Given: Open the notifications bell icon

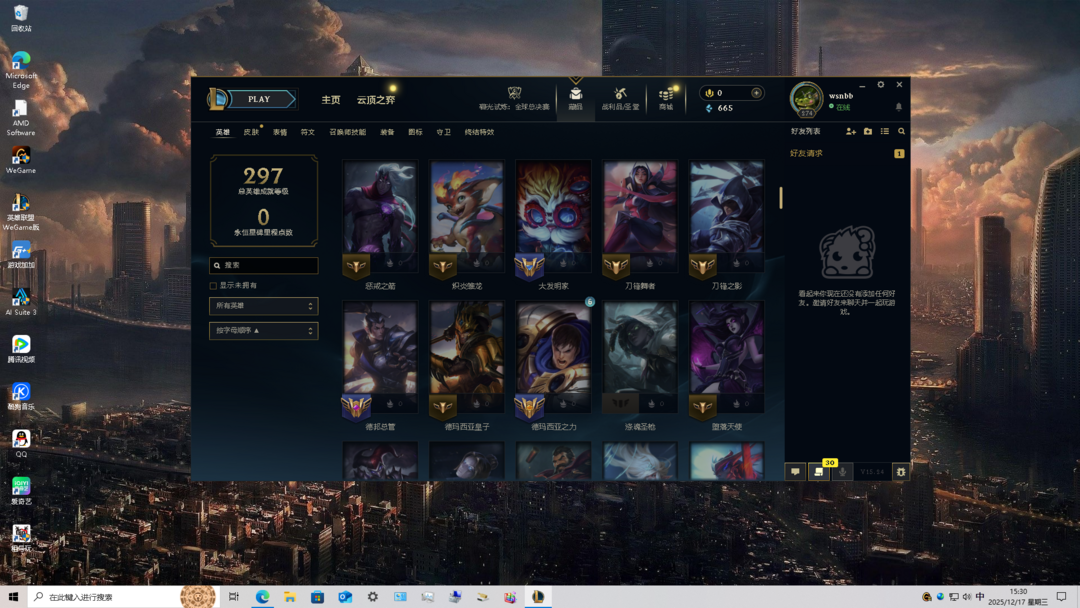Looking at the screenshot, I should click(x=898, y=107).
